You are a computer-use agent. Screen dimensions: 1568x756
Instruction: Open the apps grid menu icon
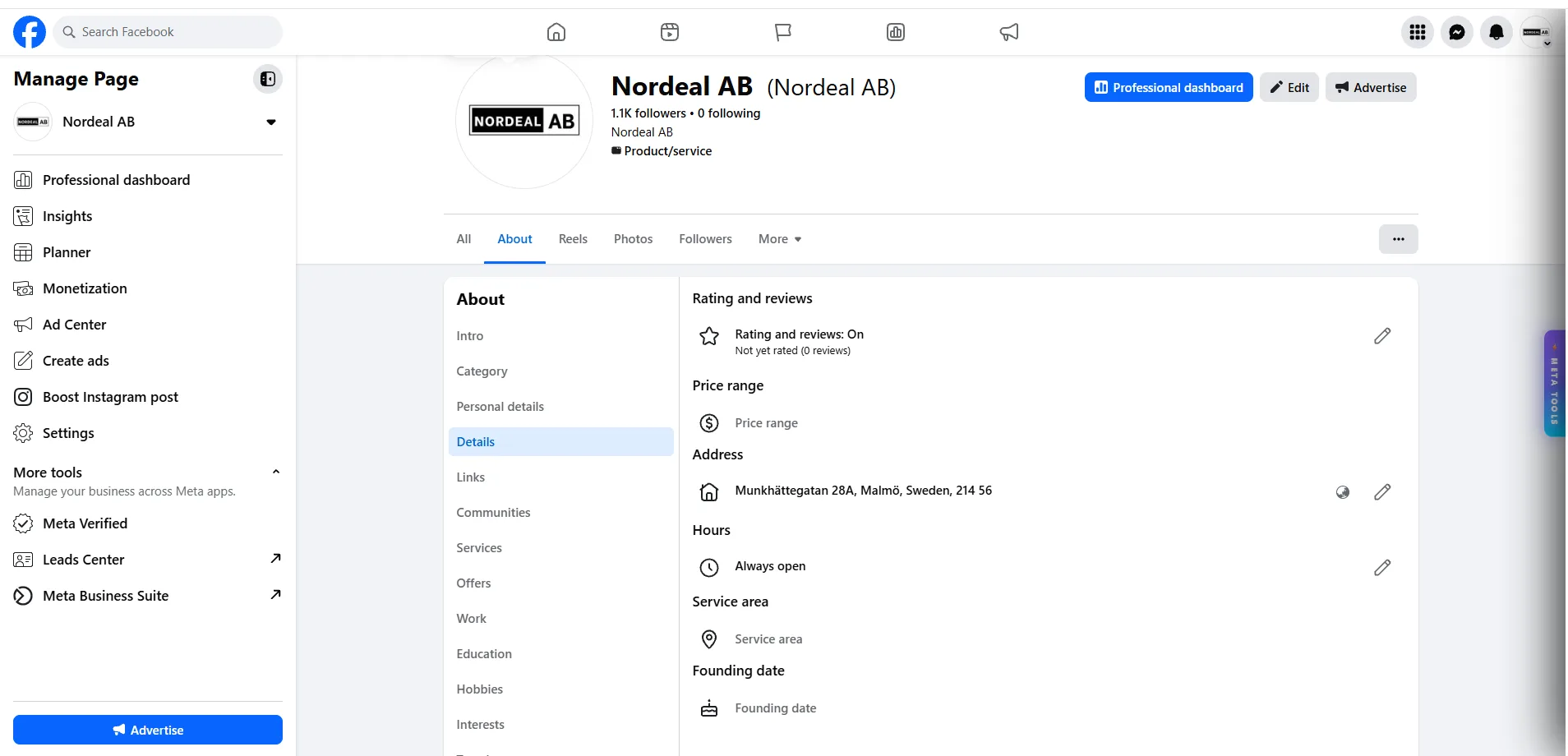(x=1418, y=32)
